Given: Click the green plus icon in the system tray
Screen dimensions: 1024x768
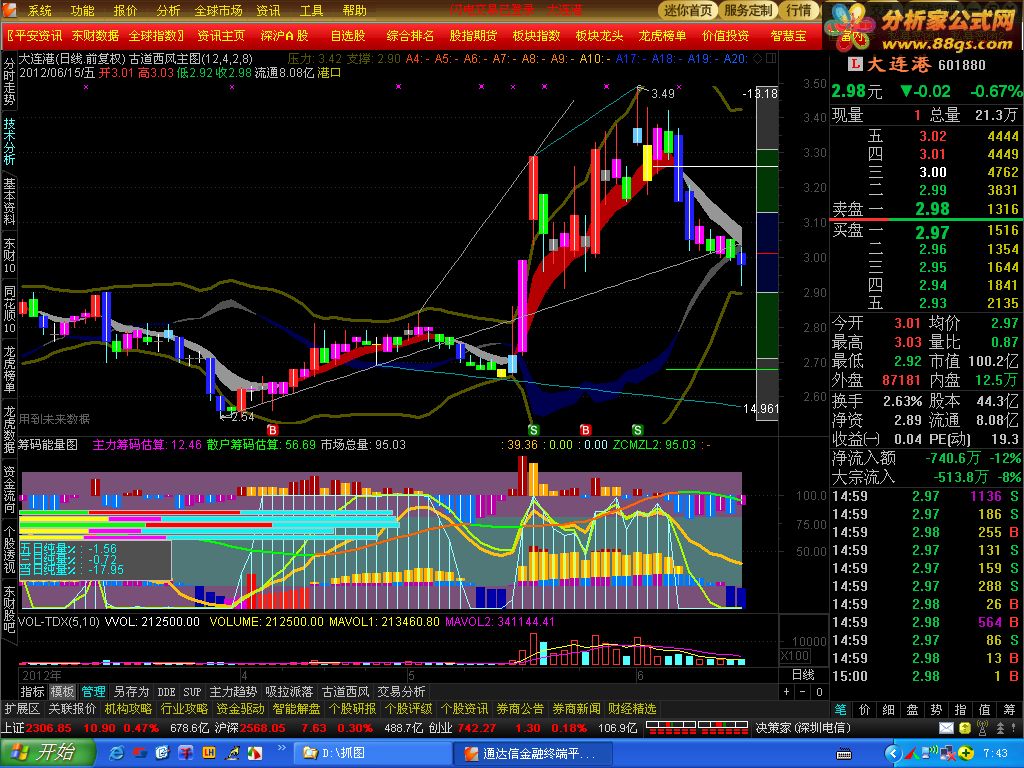Looking at the screenshot, I should [967, 754].
